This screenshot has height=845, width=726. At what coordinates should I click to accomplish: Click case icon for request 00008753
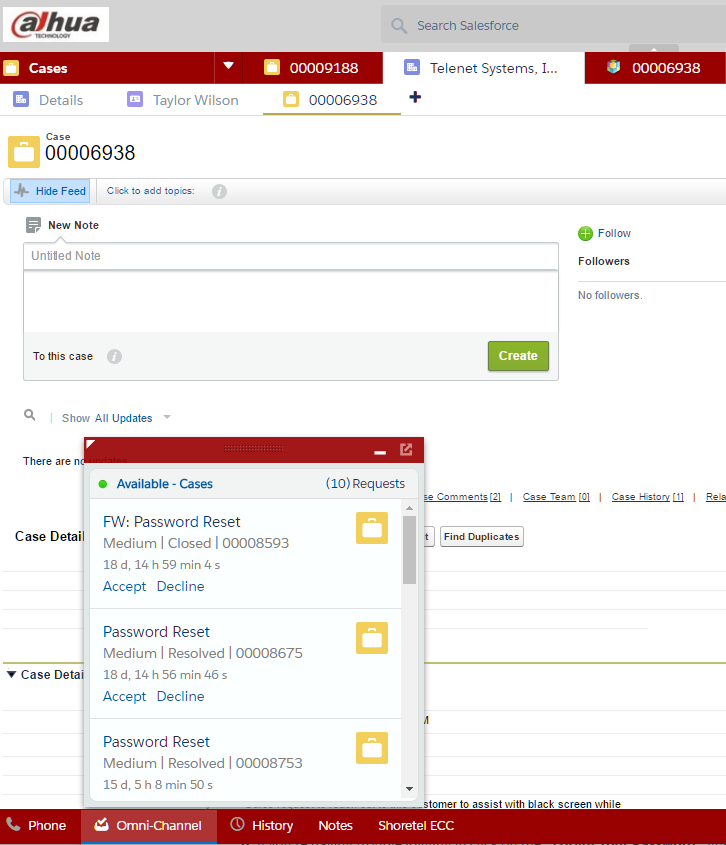pos(372,748)
